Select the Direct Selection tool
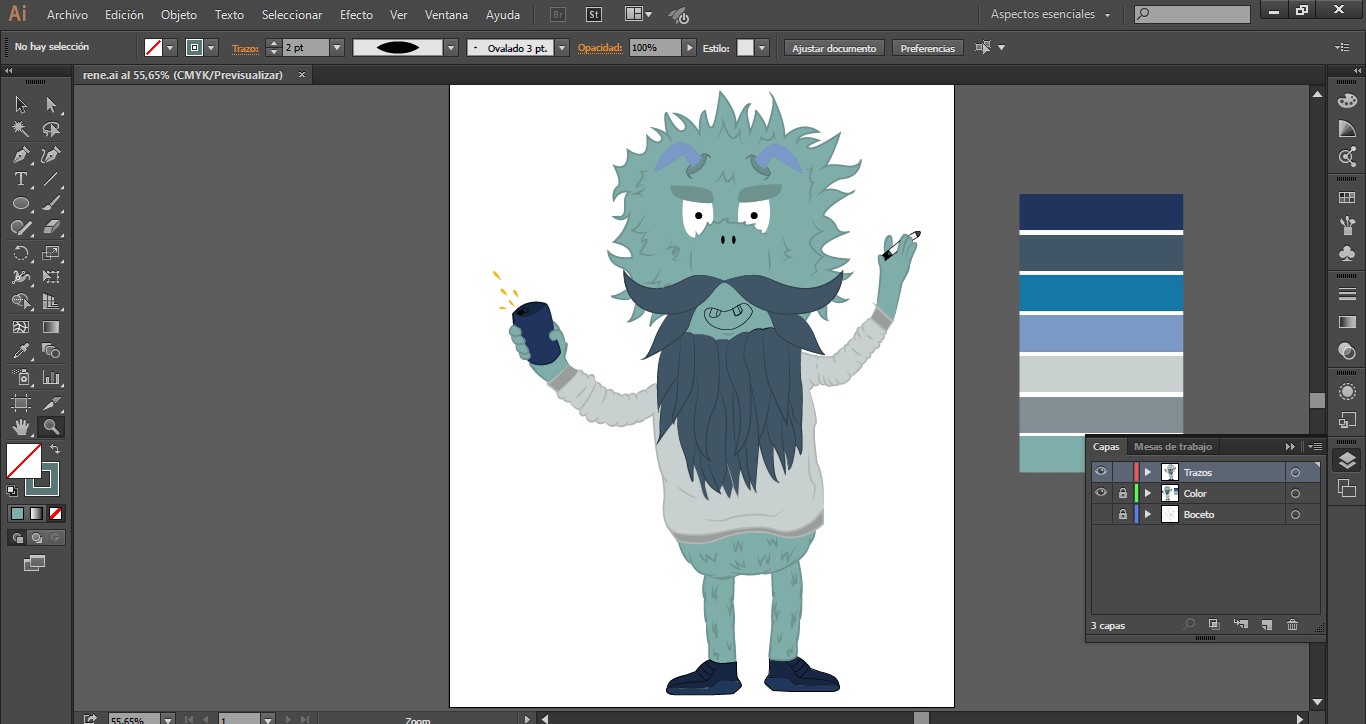 point(51,105)
